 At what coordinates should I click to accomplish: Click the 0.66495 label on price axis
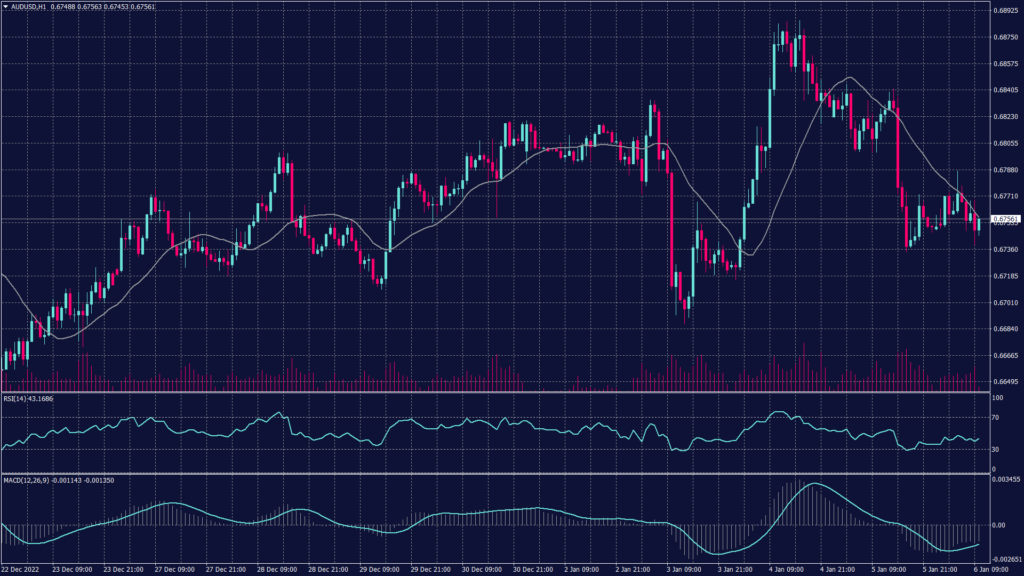coord(1005,382)
